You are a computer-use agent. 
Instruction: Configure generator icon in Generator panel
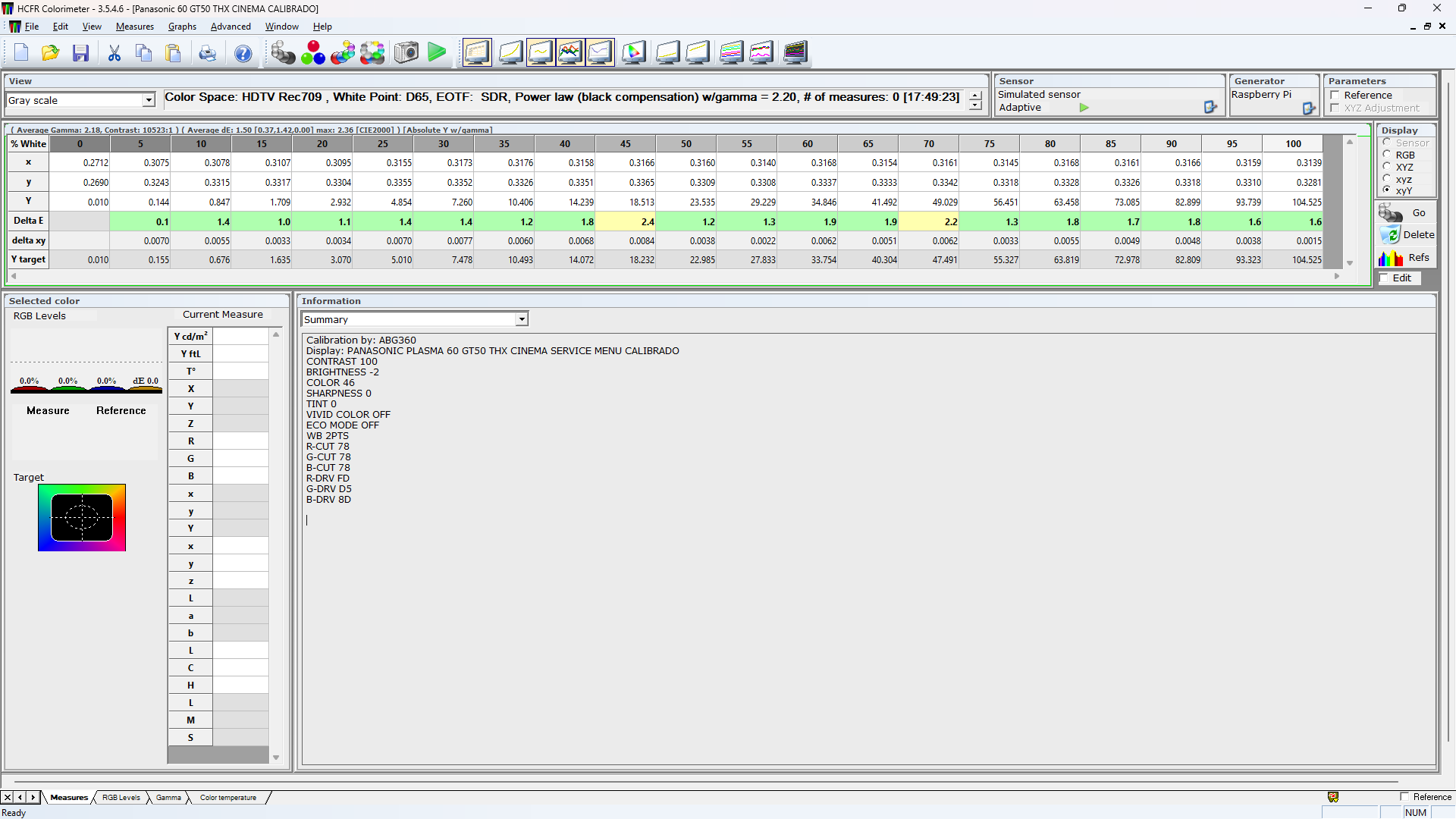pos(1309,108)
